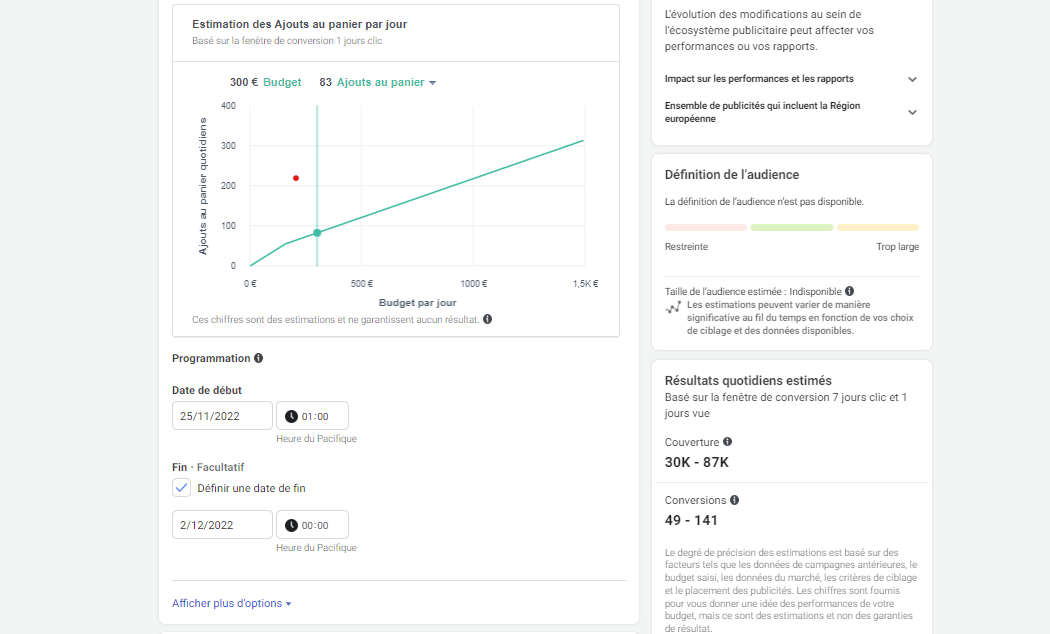
Task: Click info icon next to Programmation
Action: point(258,358)
